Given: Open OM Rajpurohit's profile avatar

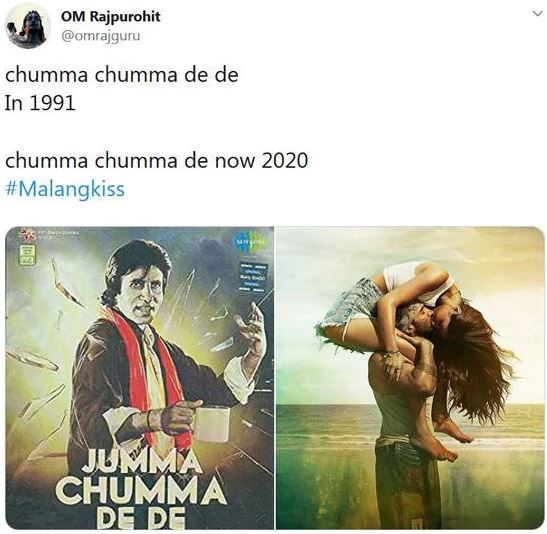Looking at the screenshot, I should (28, 27).
